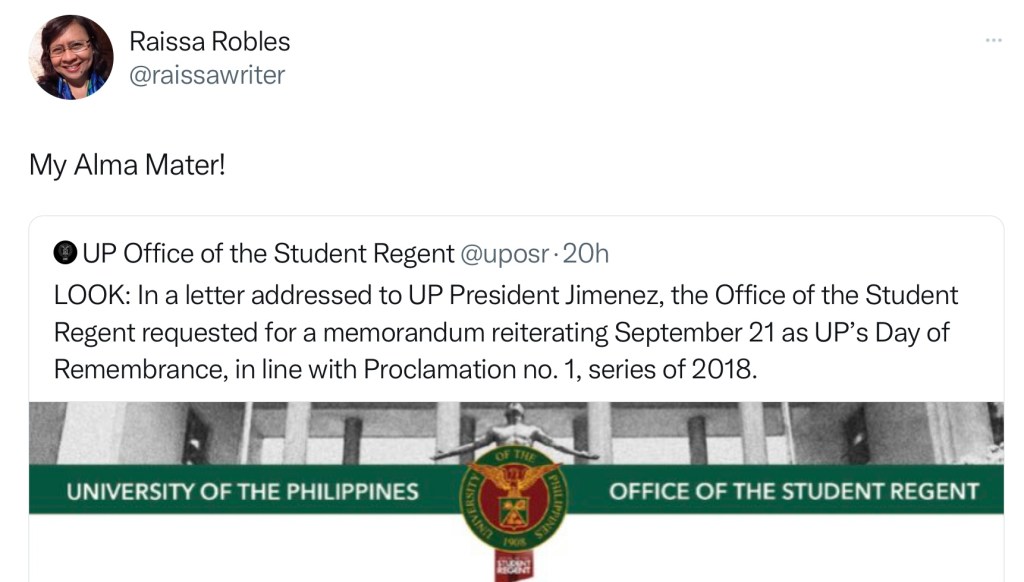This screenshot has height=582, width=1024.
Task: Open the Raissa Robles display name link
Action: (210, 42)
